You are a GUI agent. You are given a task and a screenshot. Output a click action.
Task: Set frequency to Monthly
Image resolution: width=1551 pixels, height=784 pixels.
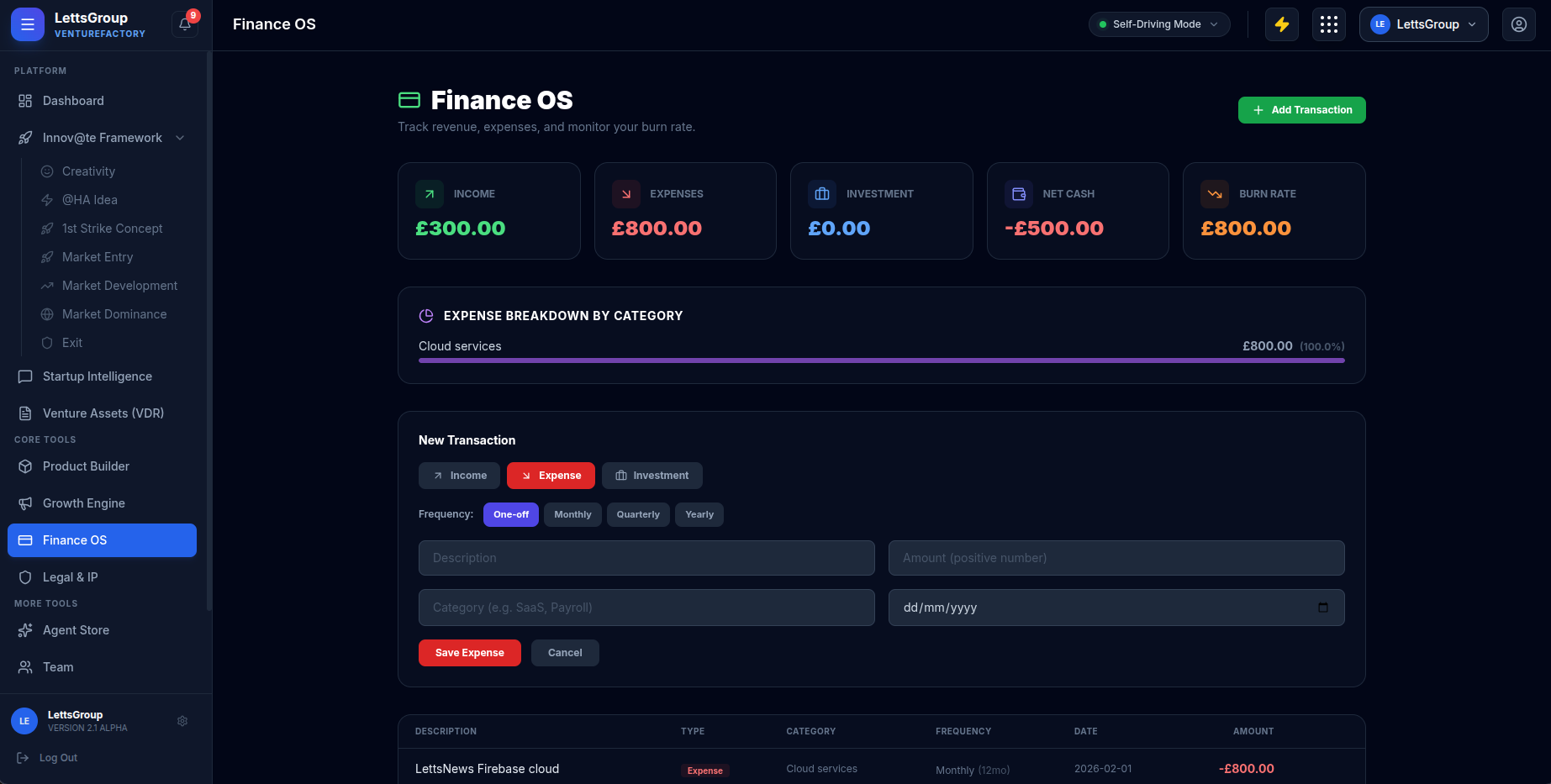click(x=572, y=514)
